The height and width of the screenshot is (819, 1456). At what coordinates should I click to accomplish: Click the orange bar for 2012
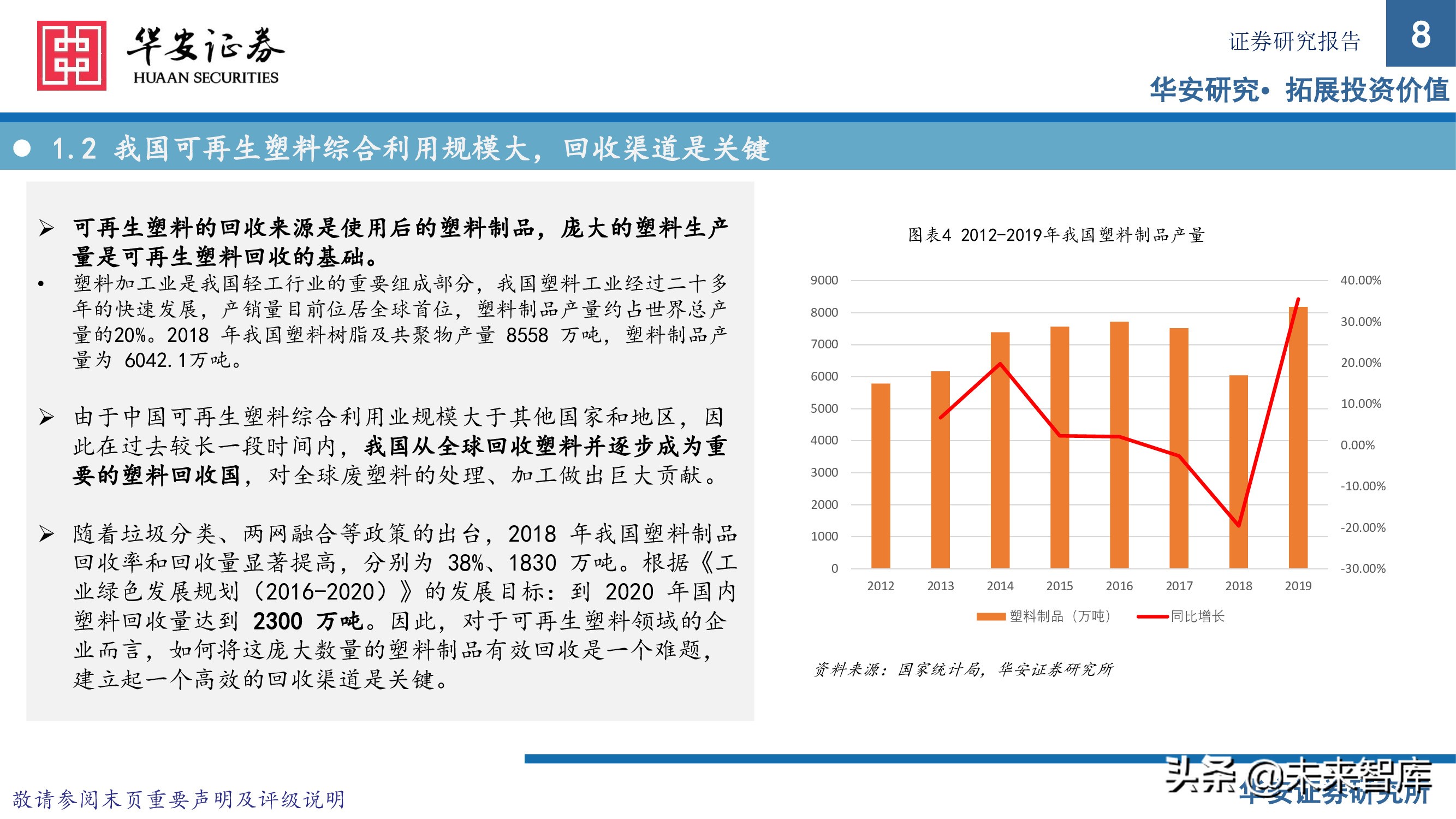(x=881, y=476)
